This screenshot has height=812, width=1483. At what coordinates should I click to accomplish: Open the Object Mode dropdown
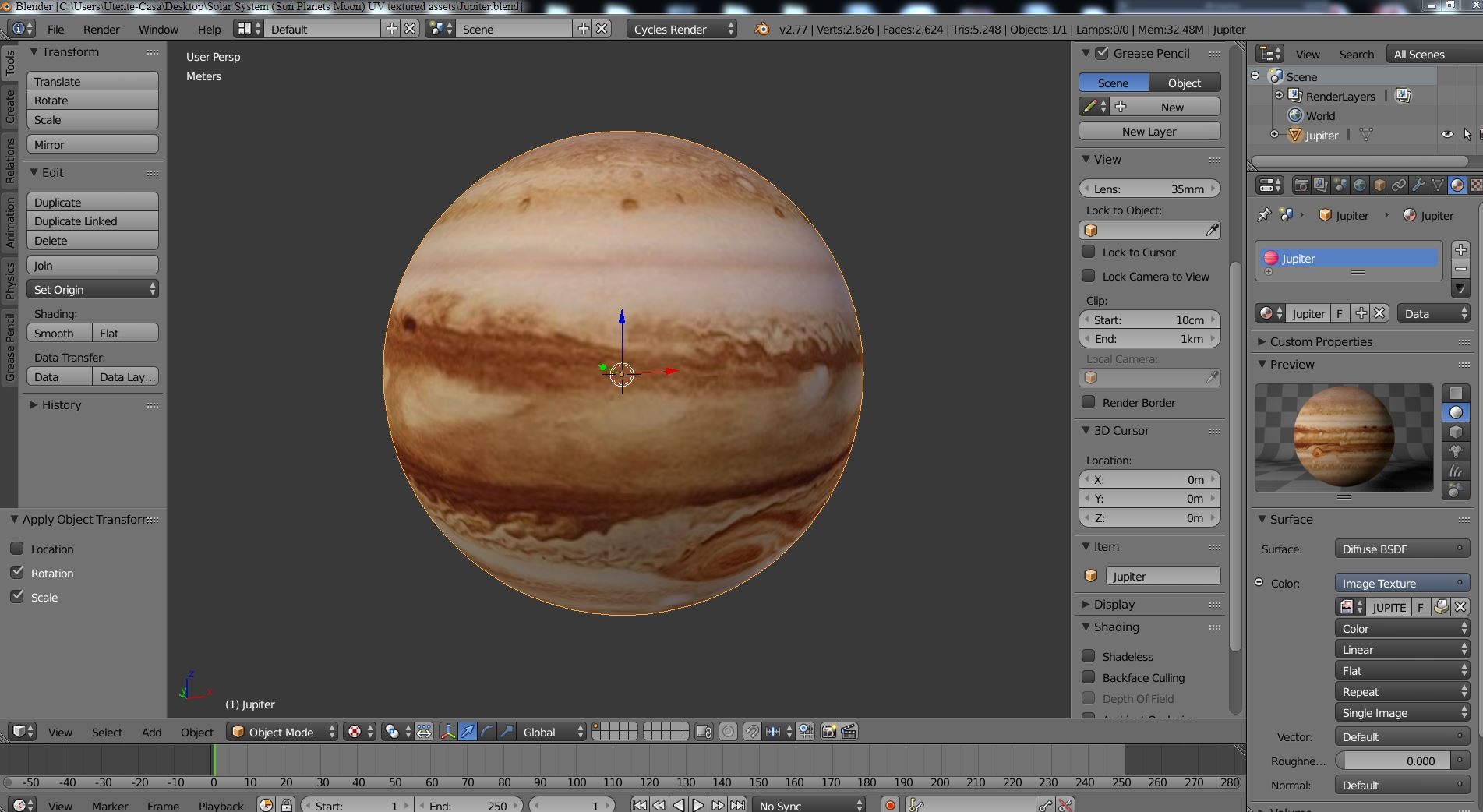(x=283, y=732)
